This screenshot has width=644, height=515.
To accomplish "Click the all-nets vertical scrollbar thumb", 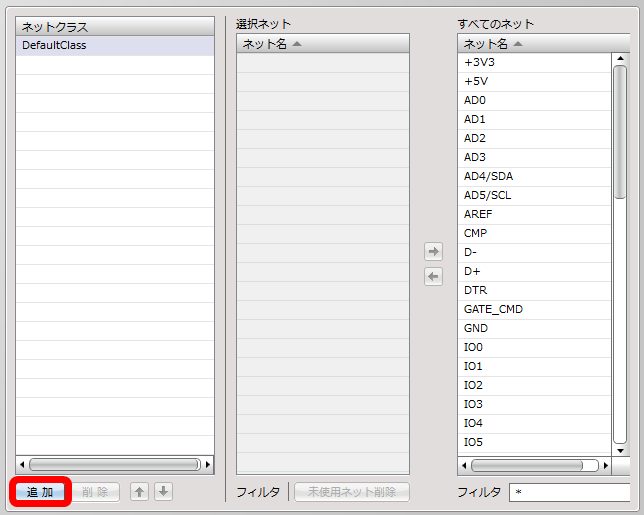I will pos(620,131).
